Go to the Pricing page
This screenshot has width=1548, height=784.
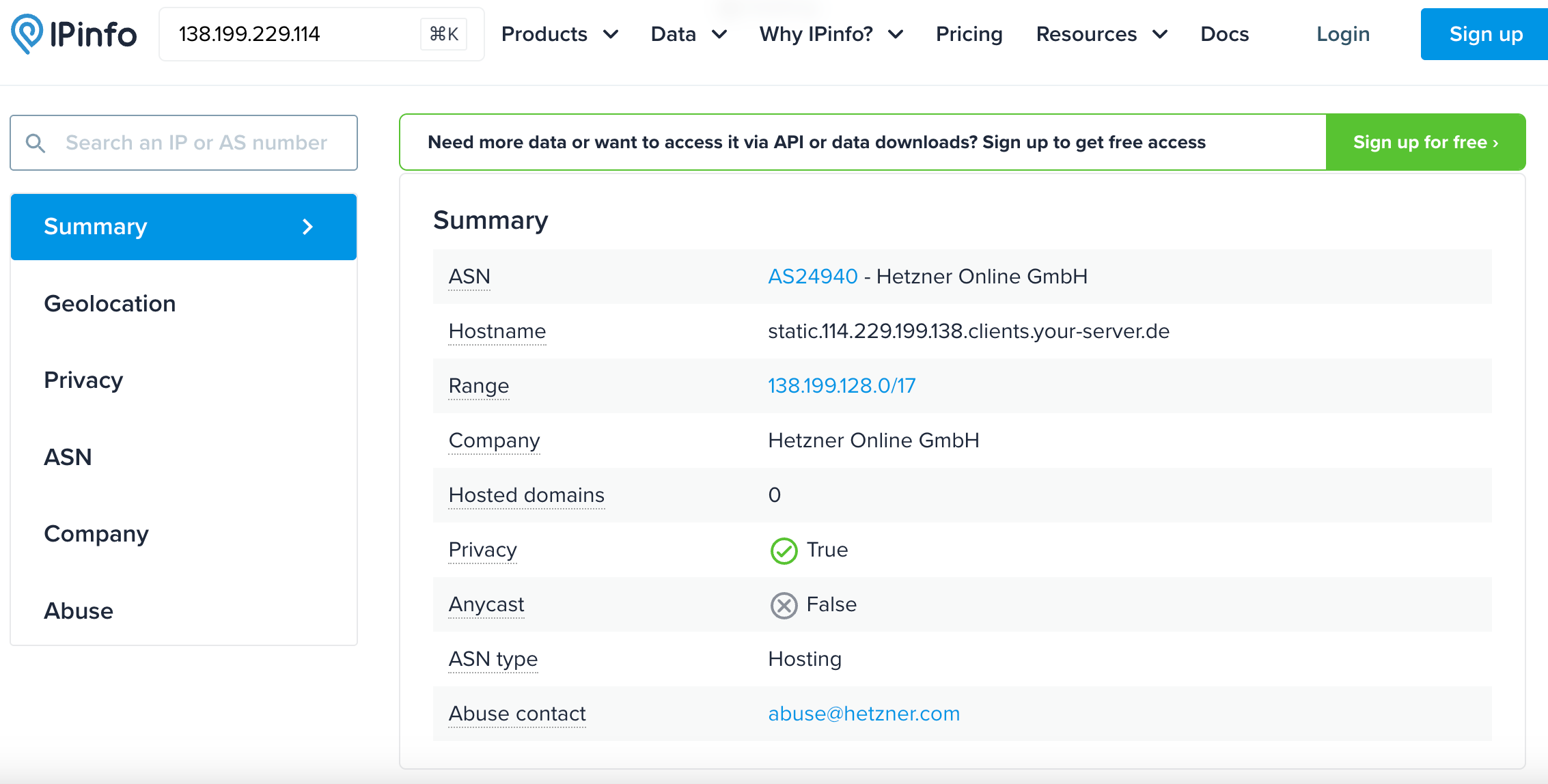(x=969, y=34)
